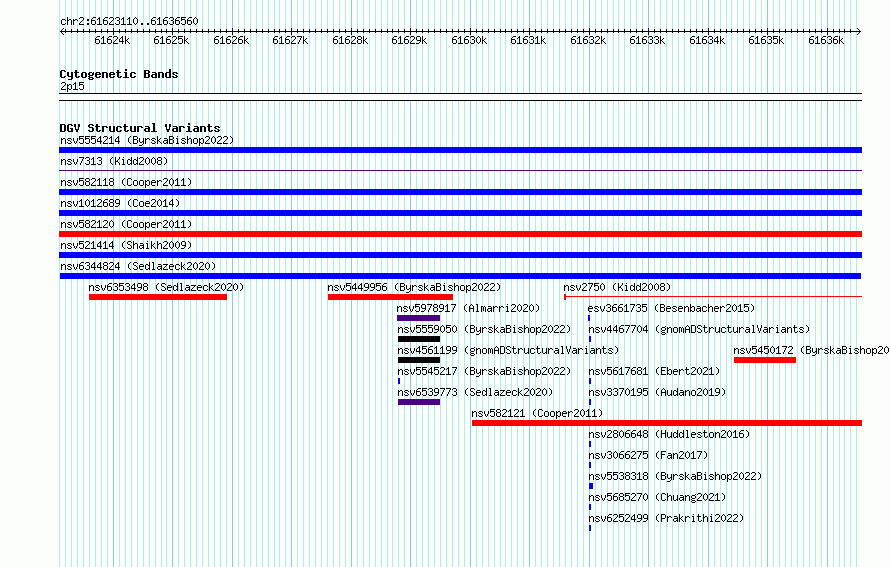The width and height of the screenshot is (890, 567).
Task: Click the 61628k ruler tick label
Action: pos(350,40)
